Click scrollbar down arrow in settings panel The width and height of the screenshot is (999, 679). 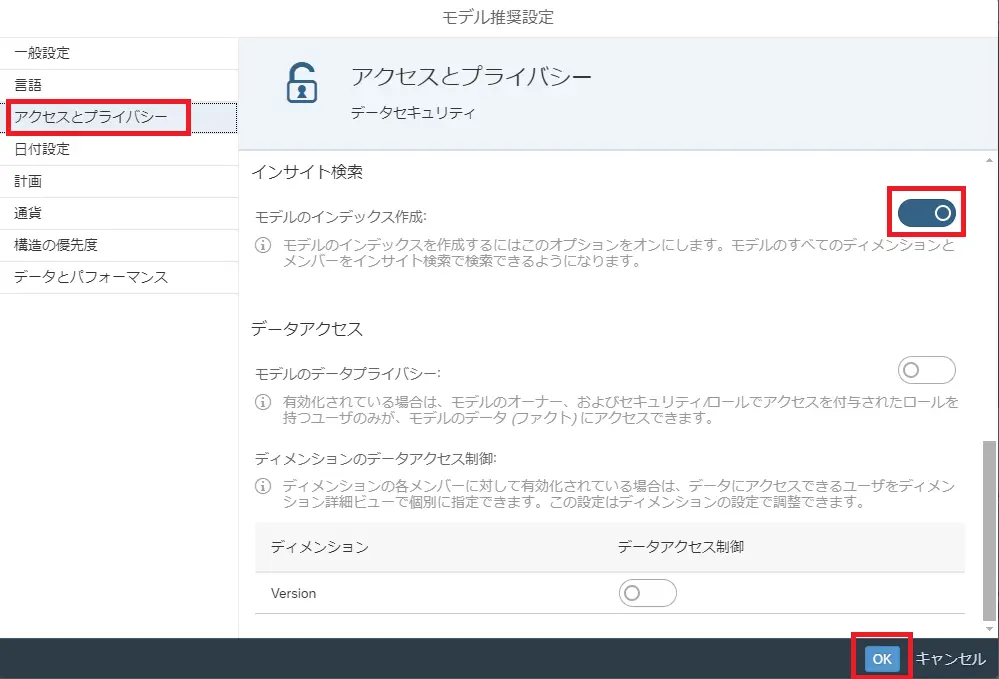(989, 629)
